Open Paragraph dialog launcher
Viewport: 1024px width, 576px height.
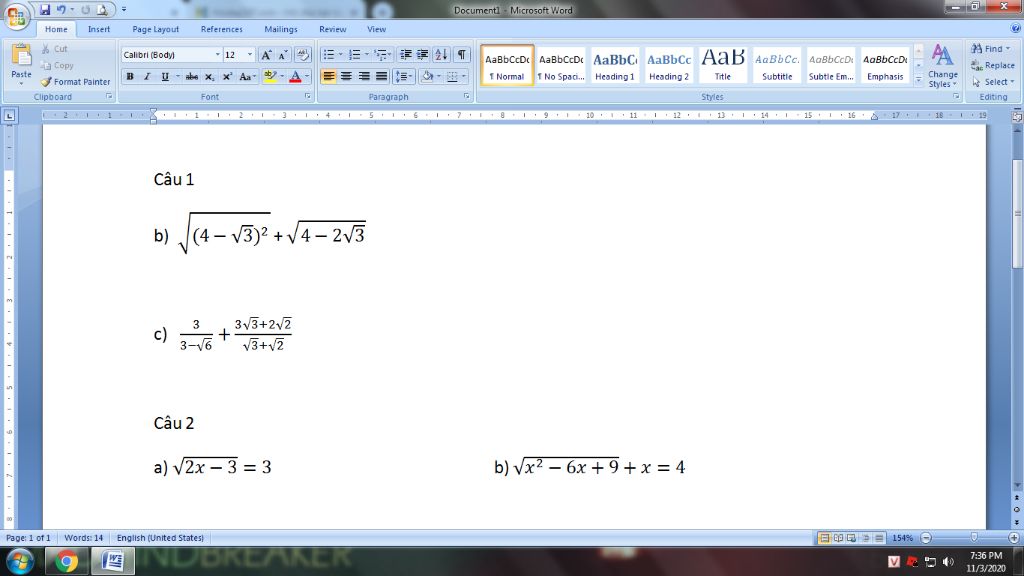click(467, 96)
